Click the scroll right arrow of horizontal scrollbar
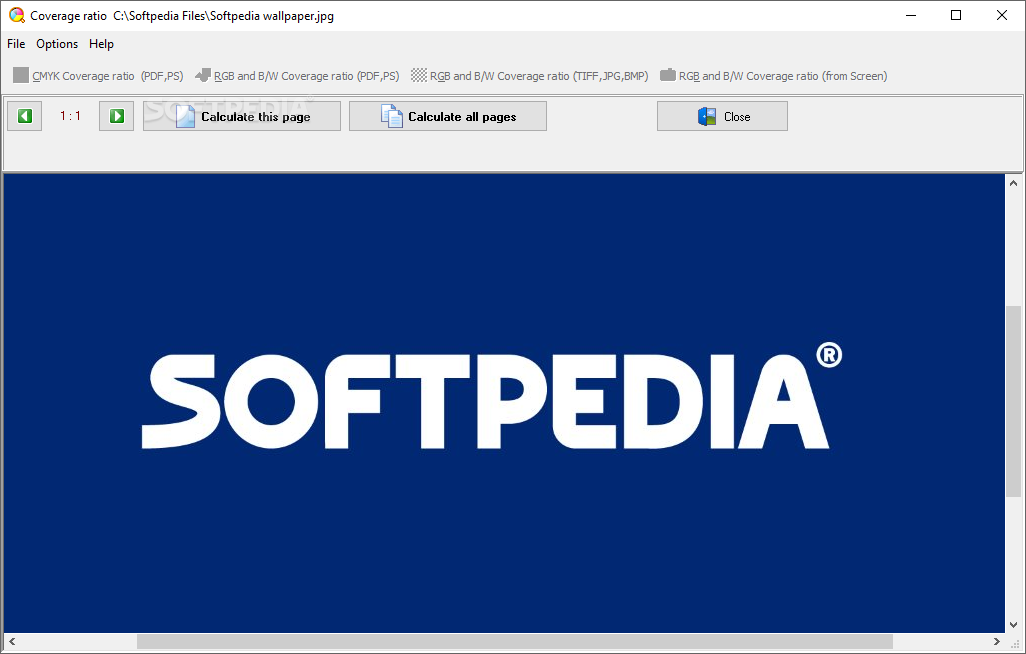The image size is (1026, 654). [997, 642]
